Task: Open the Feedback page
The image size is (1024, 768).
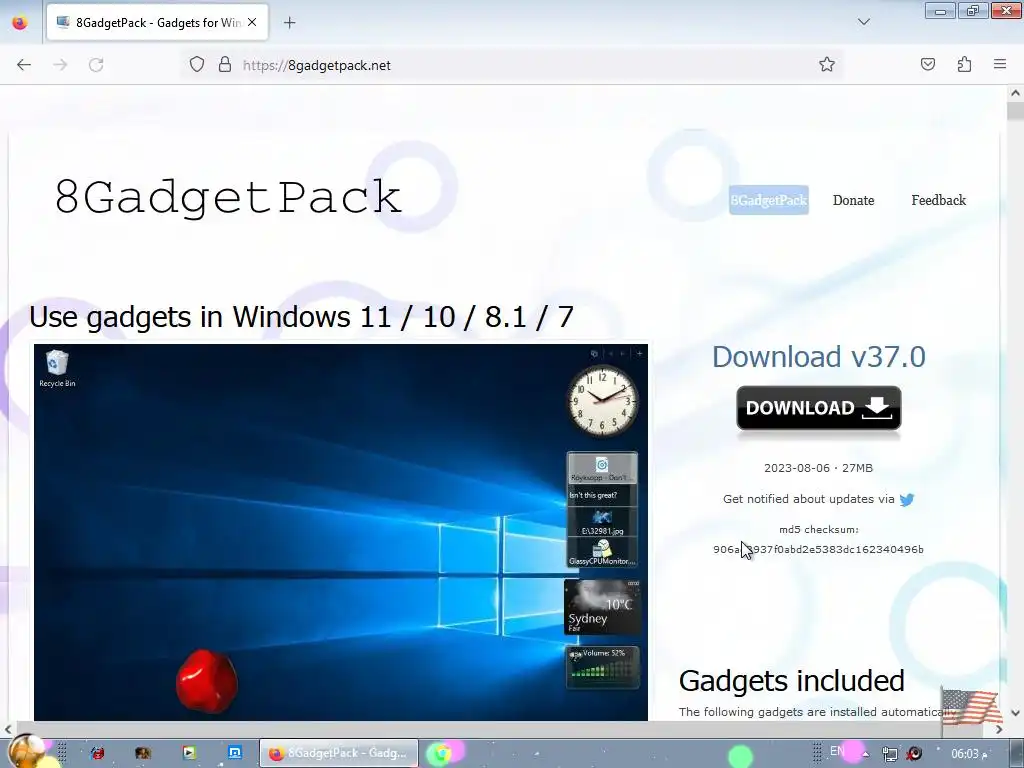Action: [938, 200]
